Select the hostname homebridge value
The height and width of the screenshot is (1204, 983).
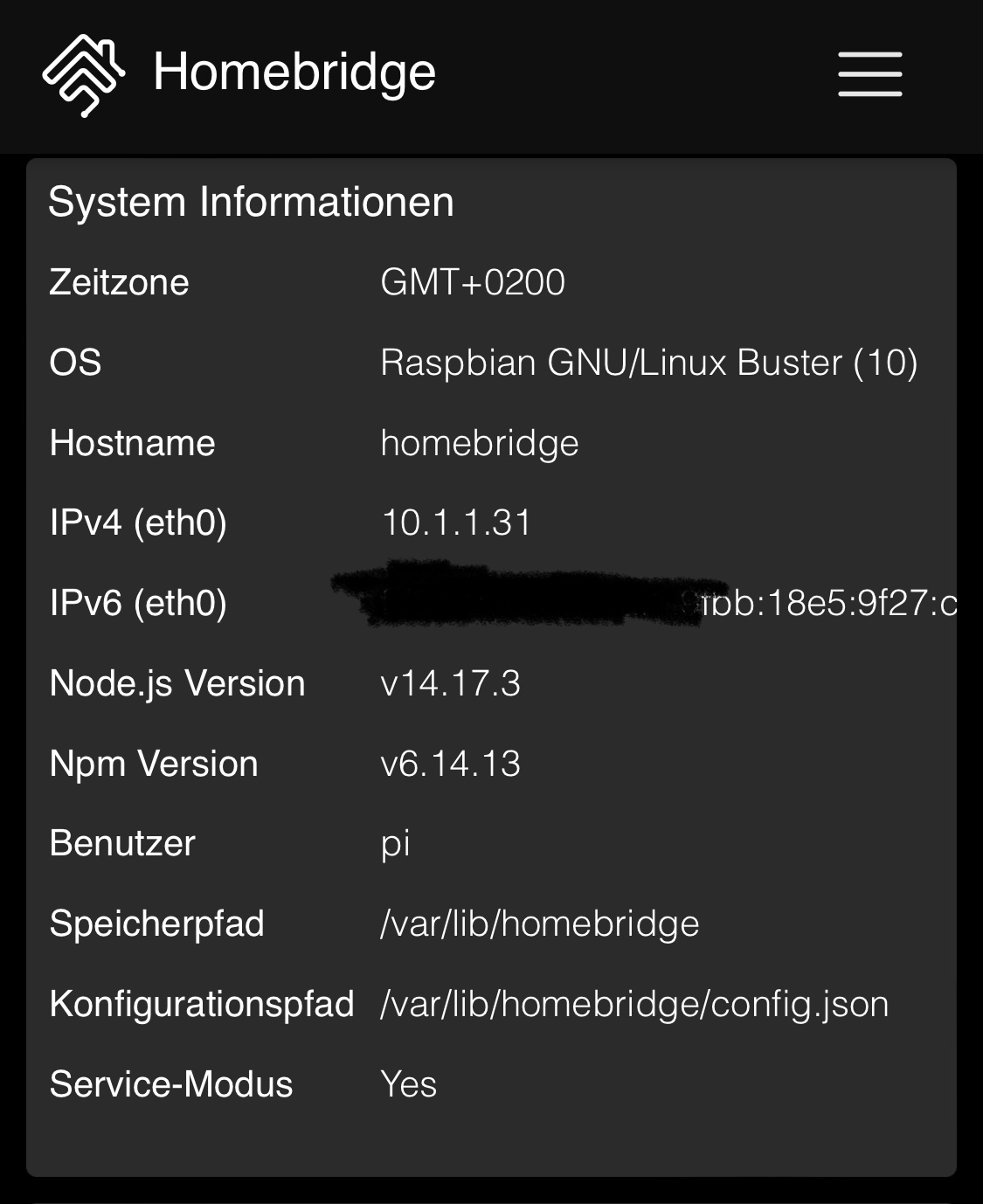pyautogui.click(x=480, y=443)
